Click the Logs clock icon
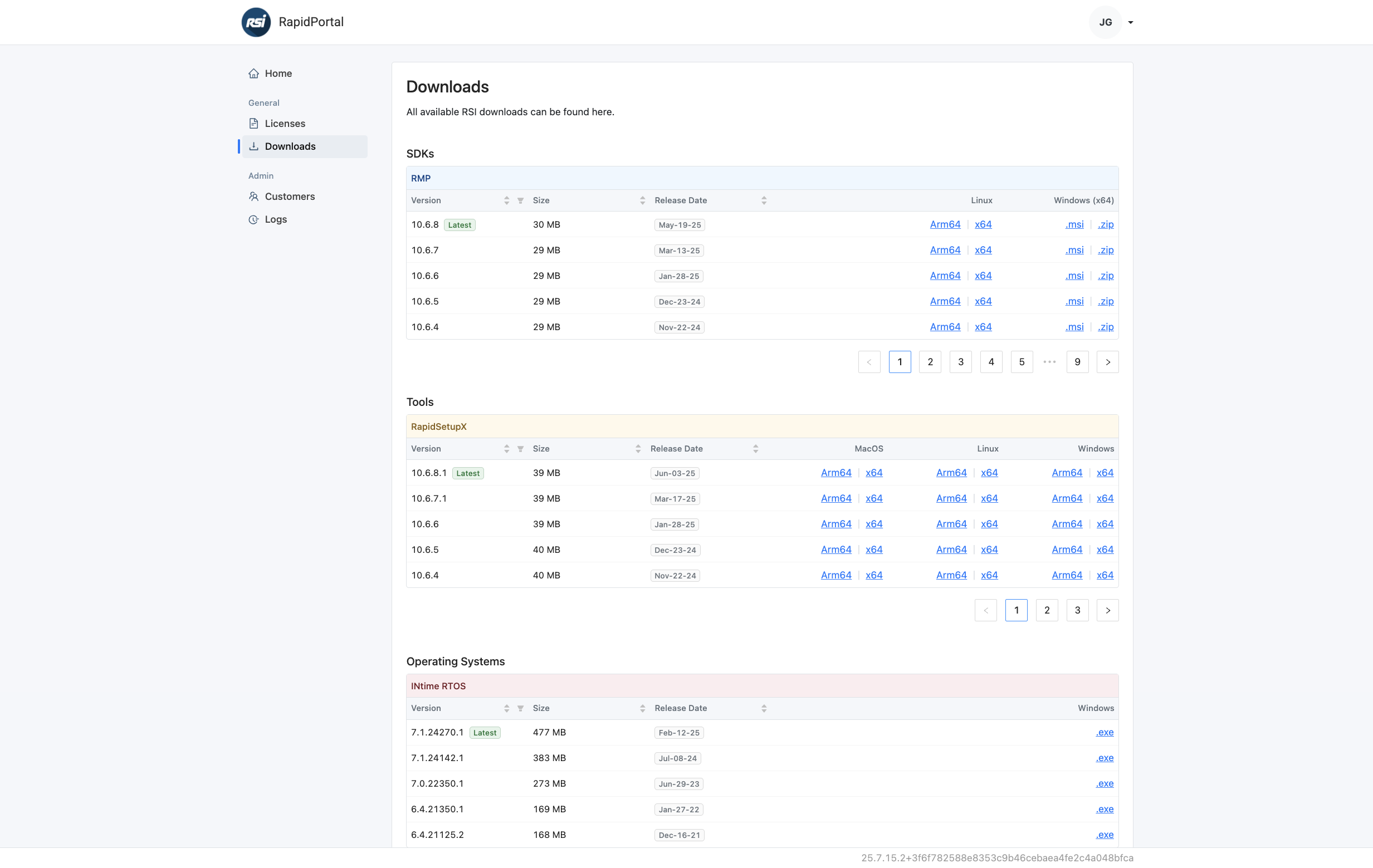Viewport: 1373px width, 868px height. (x=254, y=219)
